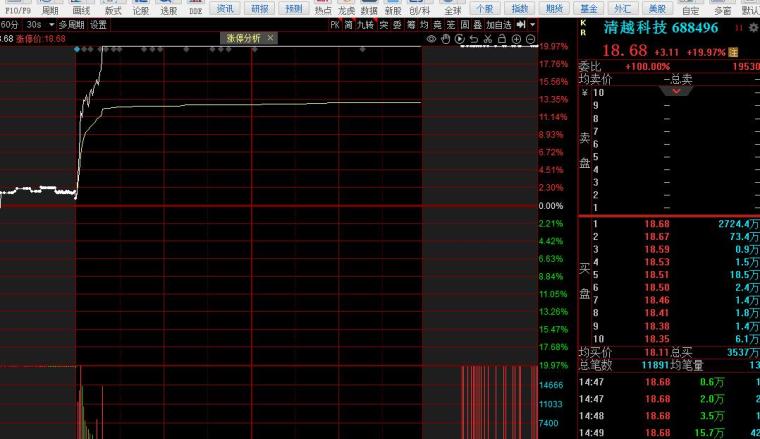
Task: Click buy level 1 price 18.68
Action: [657, 224]
